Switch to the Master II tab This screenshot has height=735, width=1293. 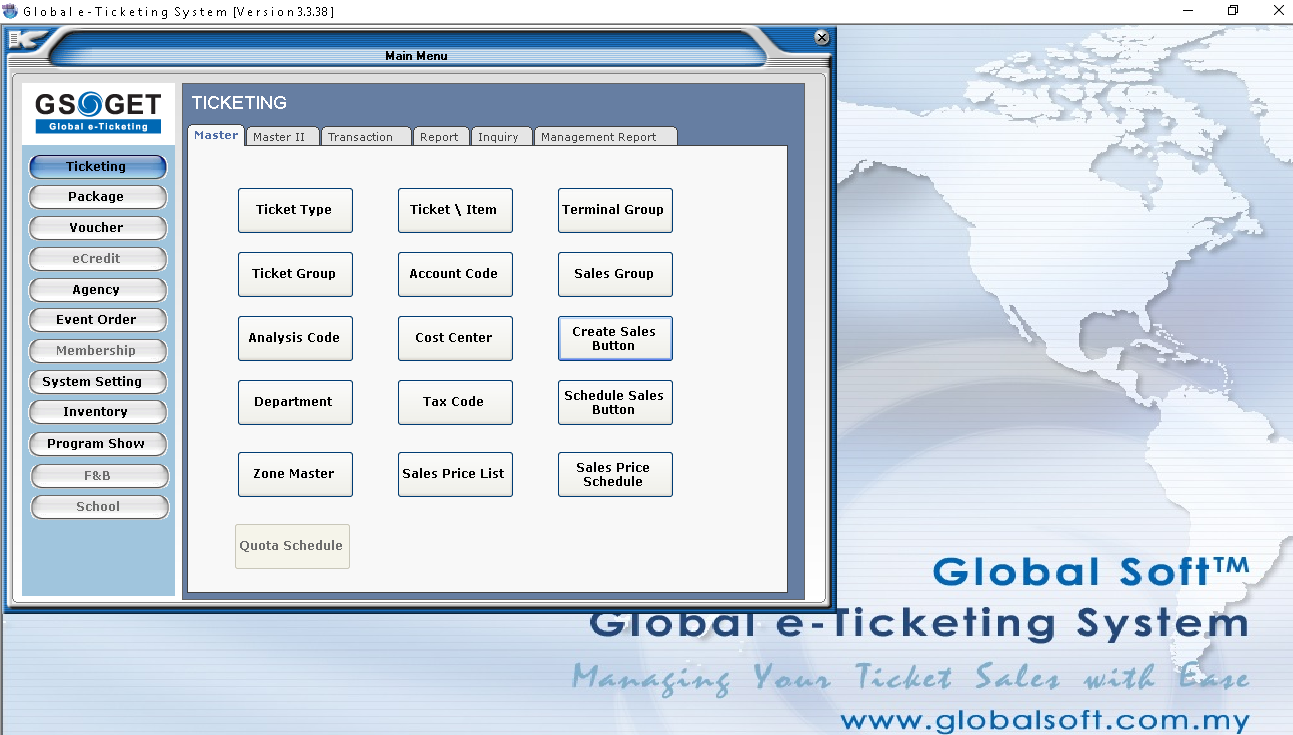(x=281, y=135)
